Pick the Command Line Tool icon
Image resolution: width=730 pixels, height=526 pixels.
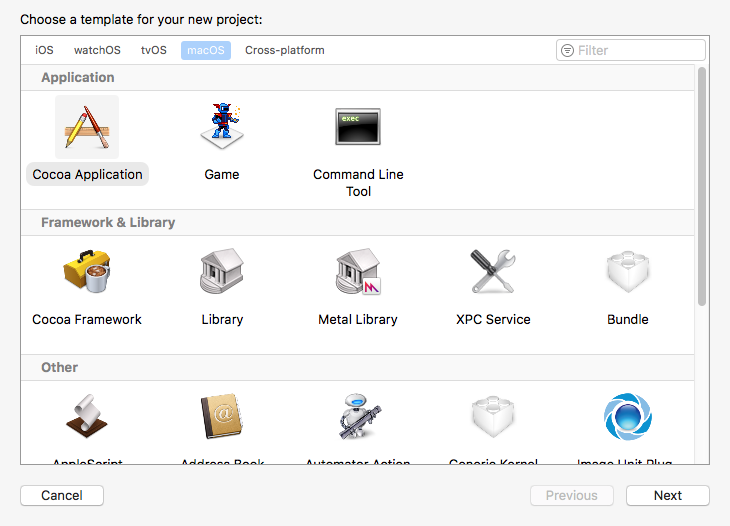[x=358, y=127]
